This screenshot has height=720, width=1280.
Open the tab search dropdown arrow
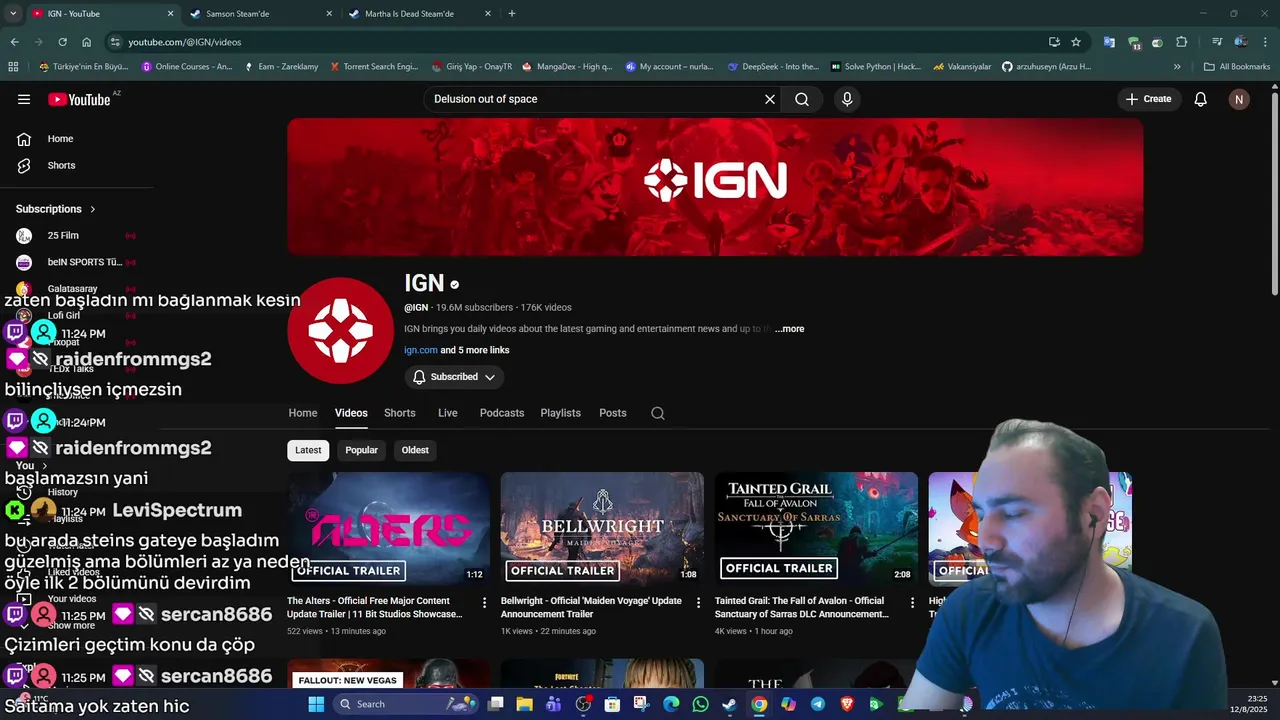13,14
